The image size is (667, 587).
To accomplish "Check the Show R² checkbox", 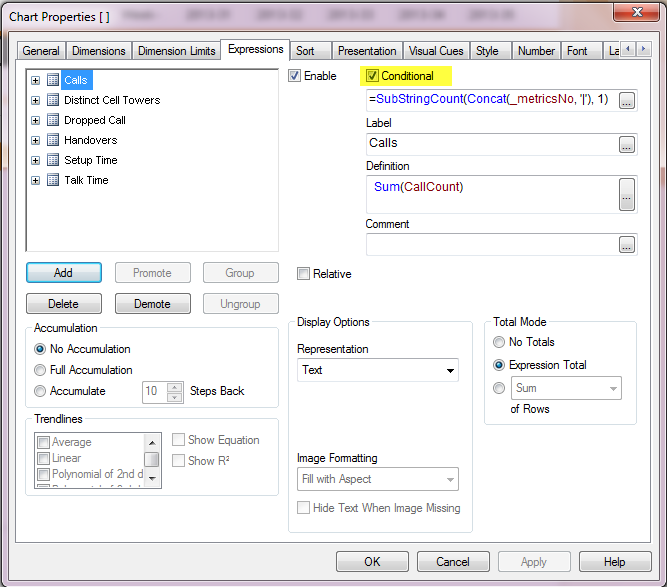I will tap(178, 461).
